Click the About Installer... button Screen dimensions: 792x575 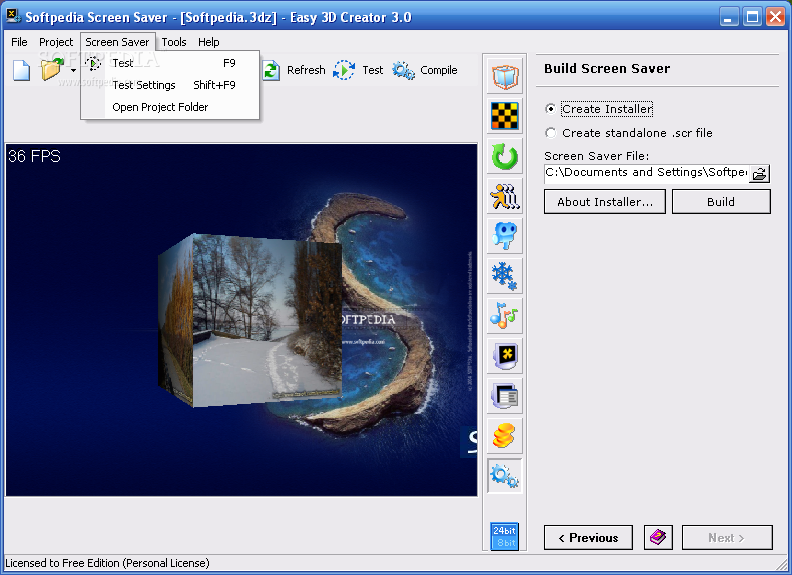coord(605,202)
